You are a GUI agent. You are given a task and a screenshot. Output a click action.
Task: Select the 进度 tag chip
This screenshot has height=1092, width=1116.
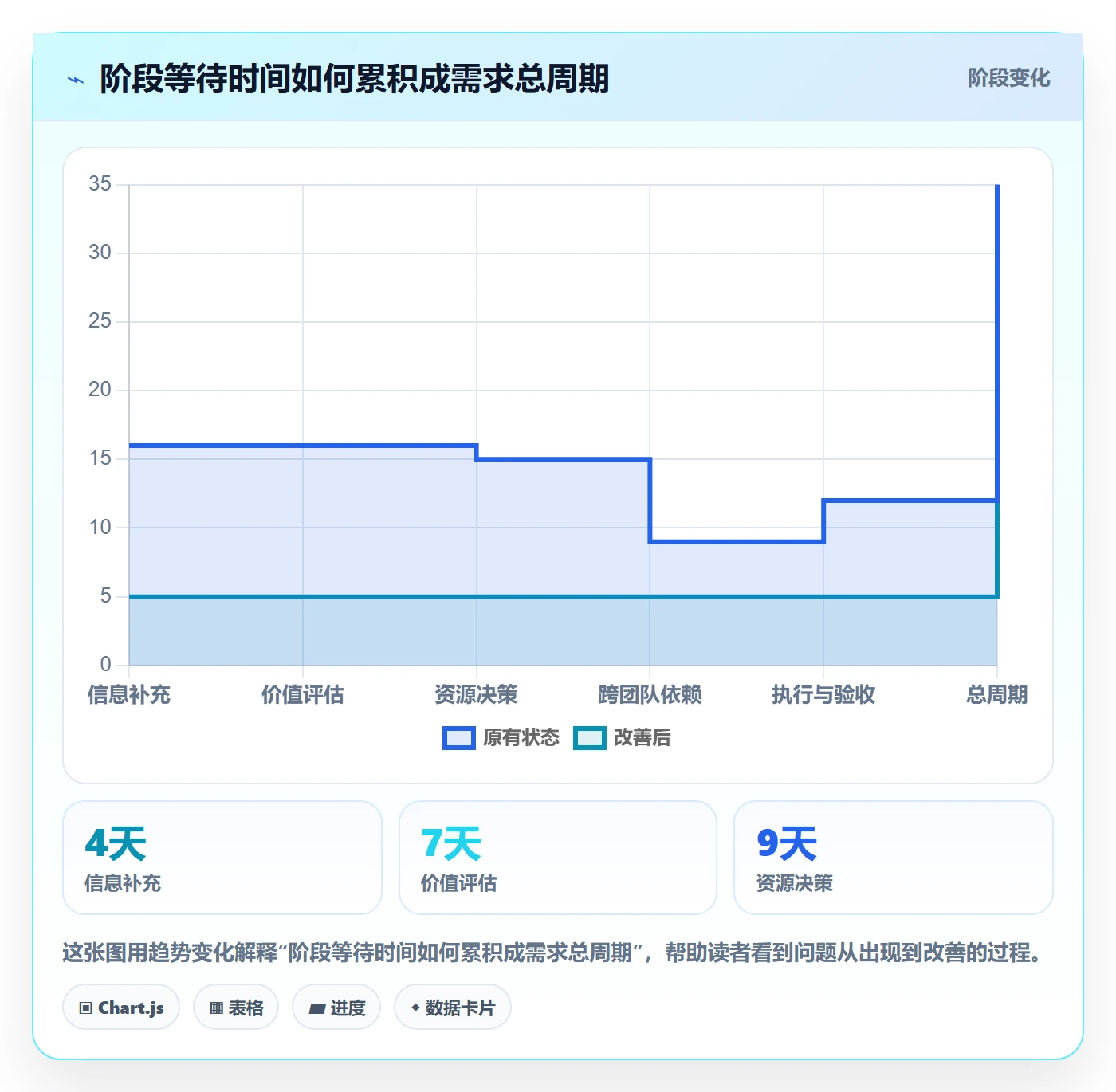coord(336,1008)
